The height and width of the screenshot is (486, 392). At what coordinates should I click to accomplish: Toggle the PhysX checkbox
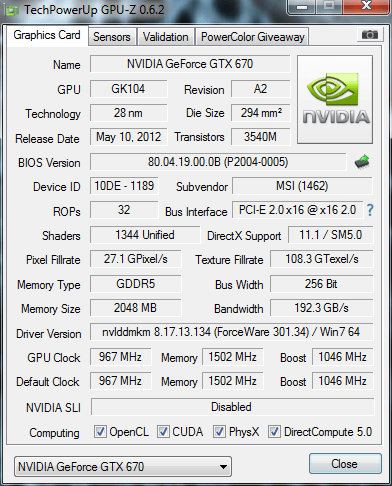click(219, 432)
